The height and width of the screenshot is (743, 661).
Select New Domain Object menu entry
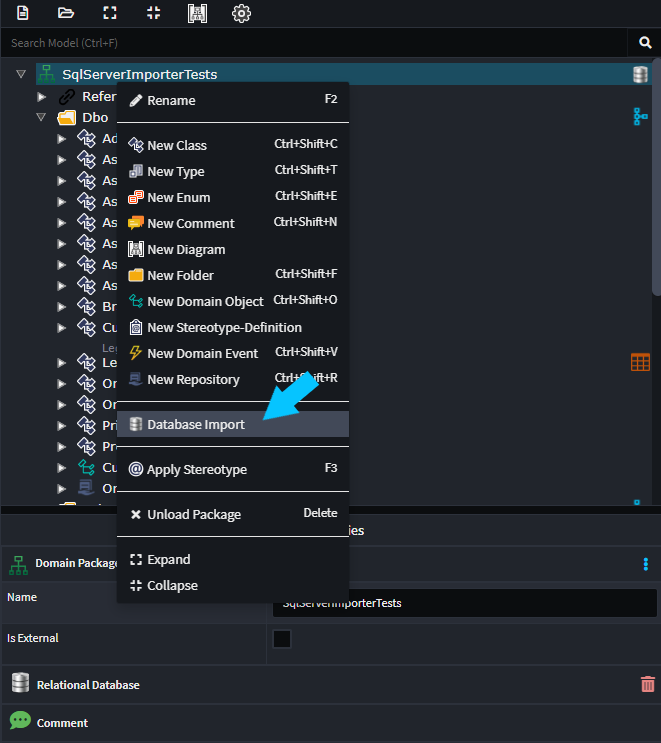[x=233, y=301]
